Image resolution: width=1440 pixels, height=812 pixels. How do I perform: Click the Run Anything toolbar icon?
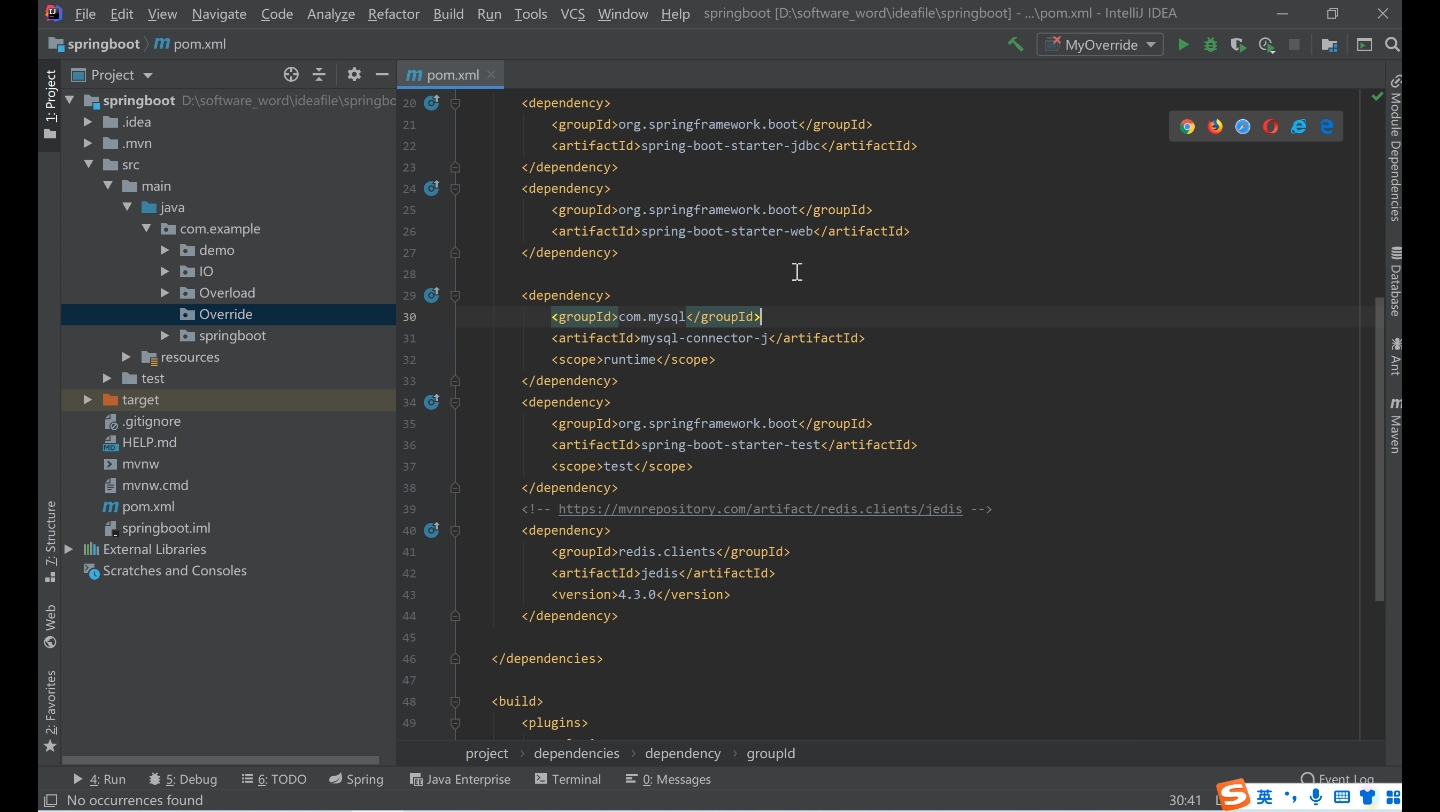(x=1364, y=44)
